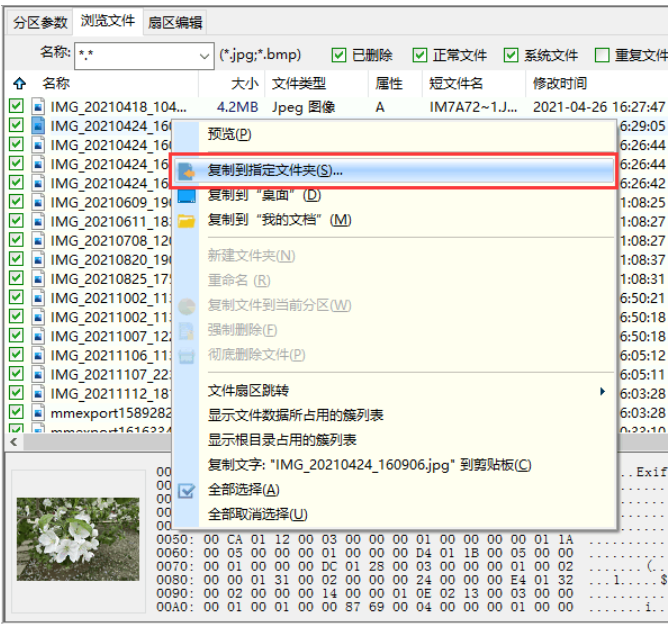The width and height of the screenshot is (672, 624).
Task: Click the left arrow of horizontal scrollbar
Action: [x=15, y=441]
